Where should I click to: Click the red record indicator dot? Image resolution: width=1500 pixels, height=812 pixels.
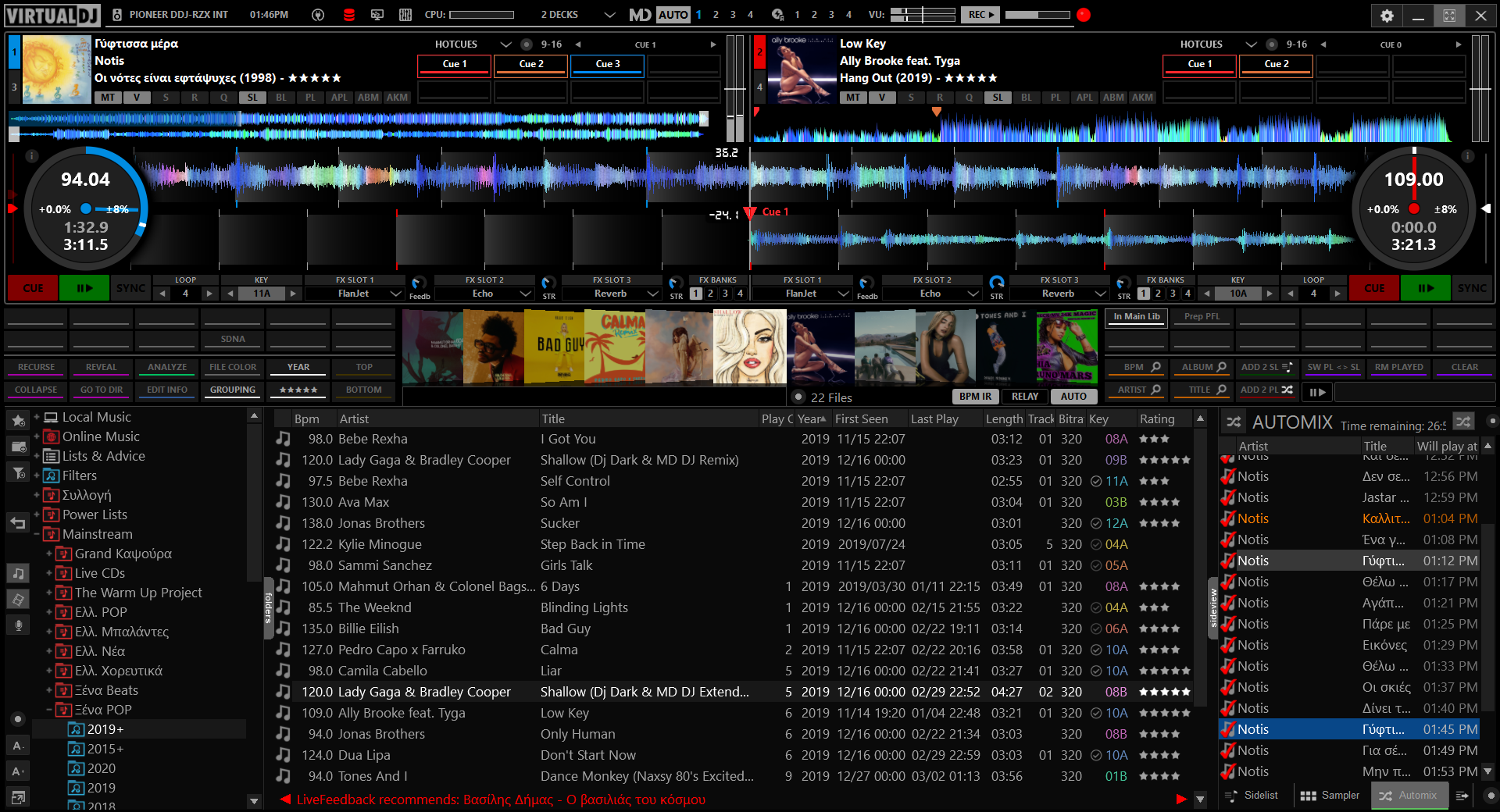pyautogui.click(x=1083, y=15)
